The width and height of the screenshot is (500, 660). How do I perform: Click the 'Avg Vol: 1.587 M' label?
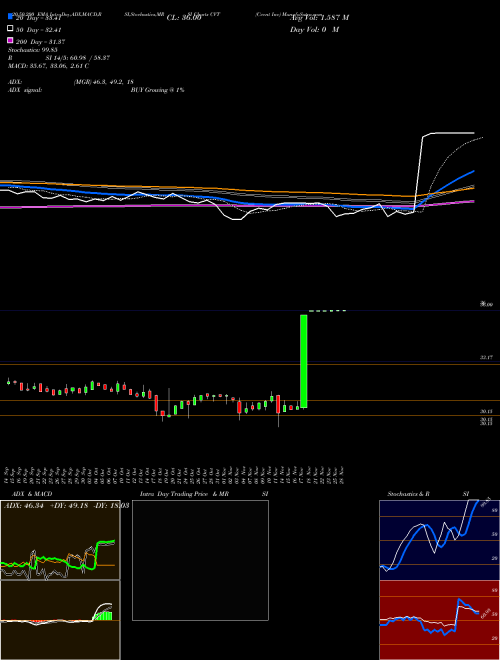point(319,18)
